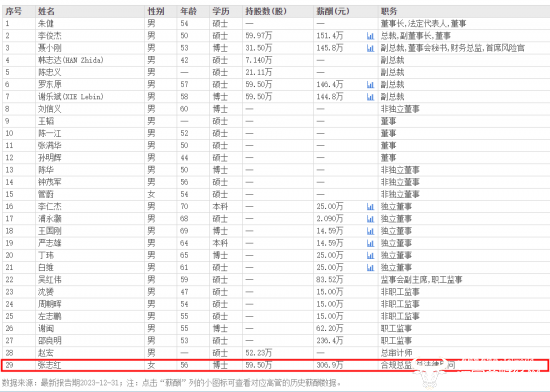Screen dimensions: 550x392
Task: Click salary chart icon for 严志雄
Action: click(370, 243)
